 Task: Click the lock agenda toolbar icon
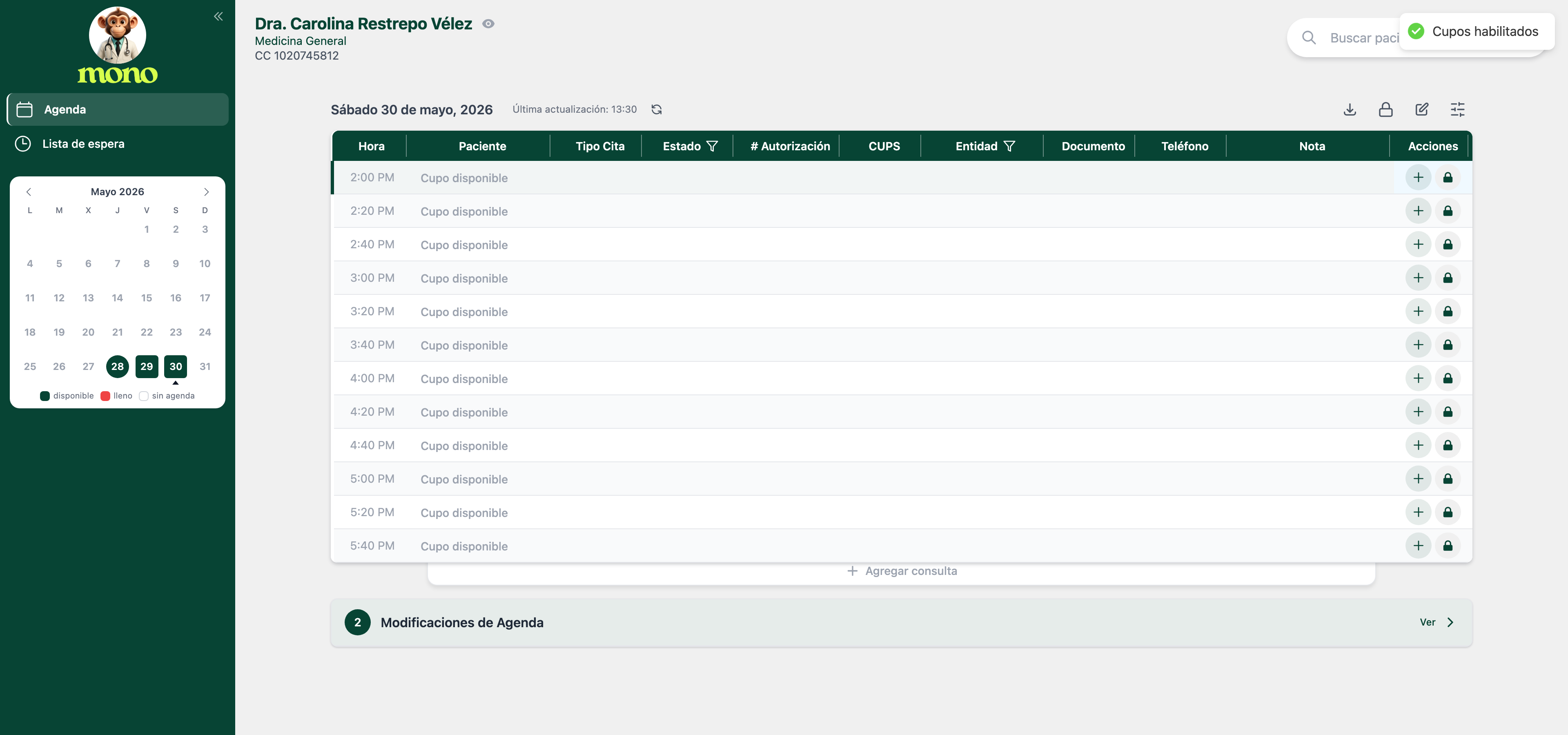click(x=1385, y=109)
